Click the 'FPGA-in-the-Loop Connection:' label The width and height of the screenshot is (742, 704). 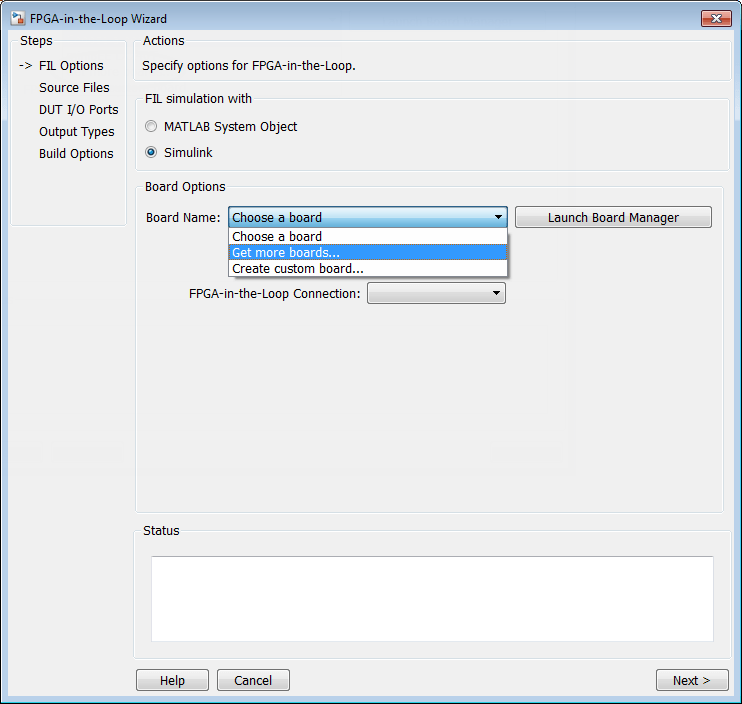pos(274,294)
